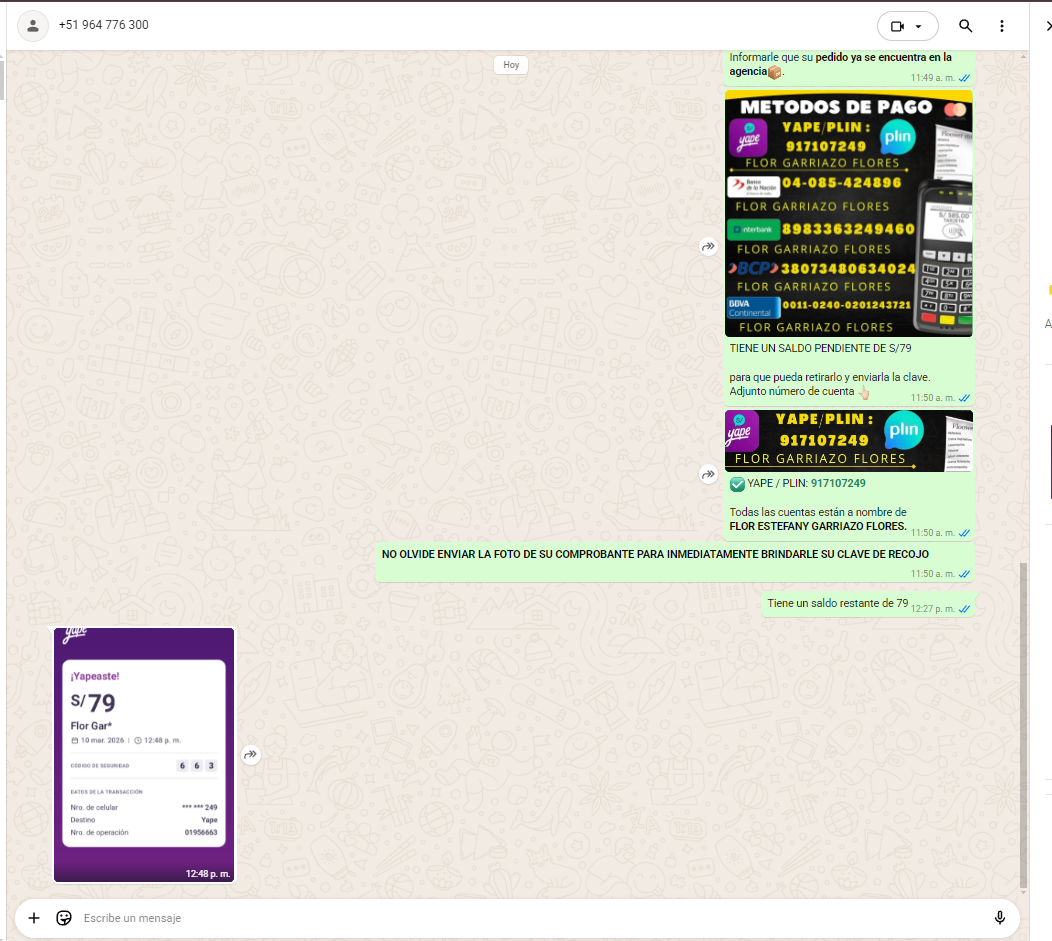Open the chat options menu
This screenshot has width=1052, height=941.
pos(1001,26)
